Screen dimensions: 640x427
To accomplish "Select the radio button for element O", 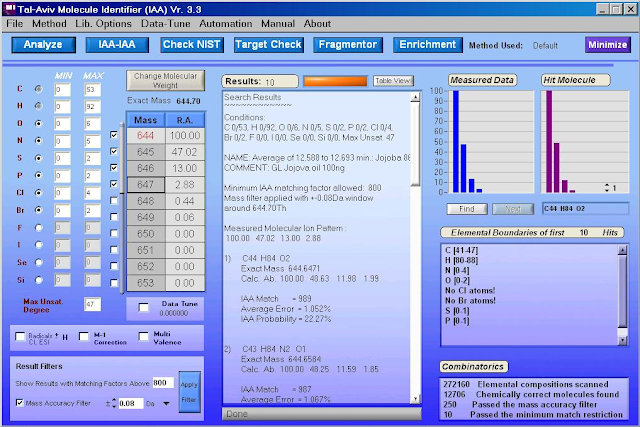I will (x=38, y=123).
